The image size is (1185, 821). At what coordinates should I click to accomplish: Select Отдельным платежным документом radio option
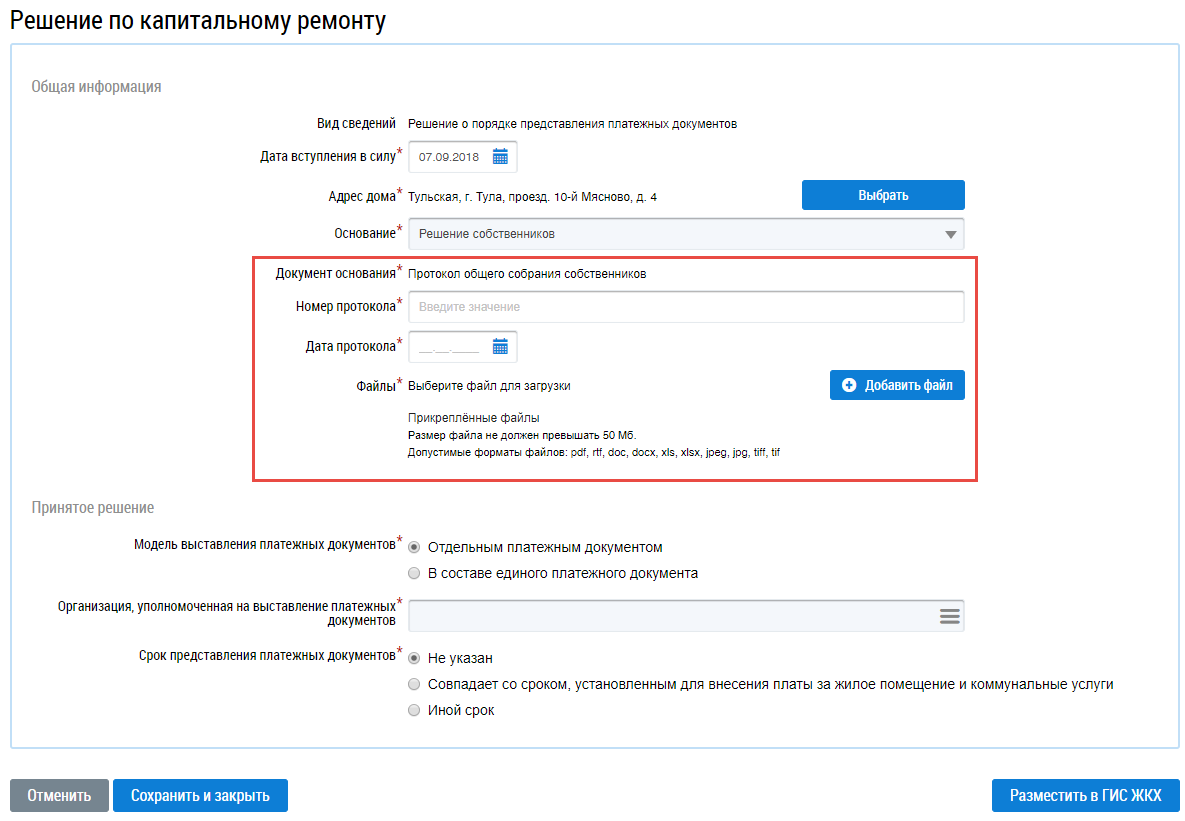pyautogui.click(x=414, y=548)
